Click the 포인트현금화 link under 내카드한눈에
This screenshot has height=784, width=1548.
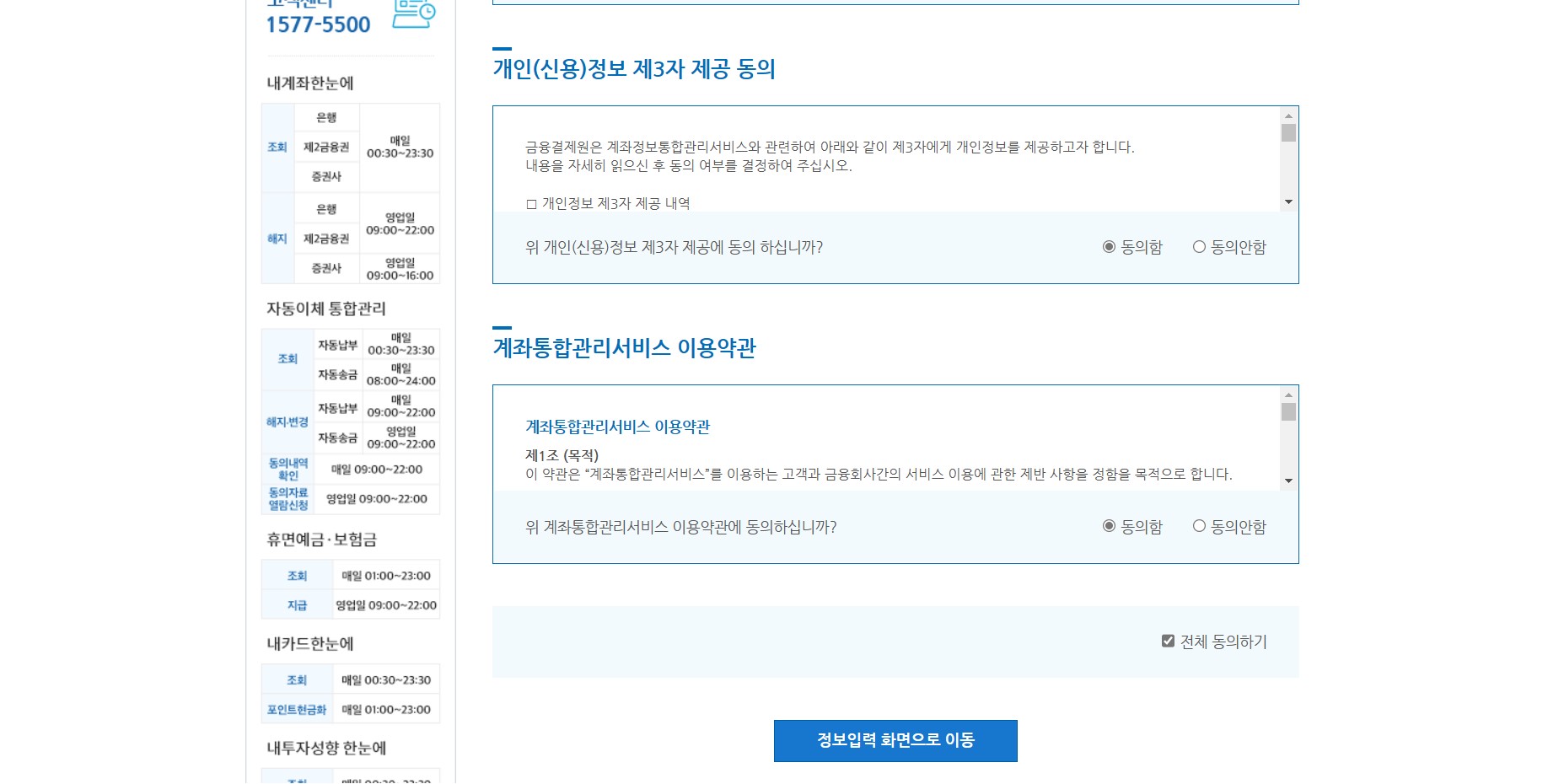tap(296, 709)
